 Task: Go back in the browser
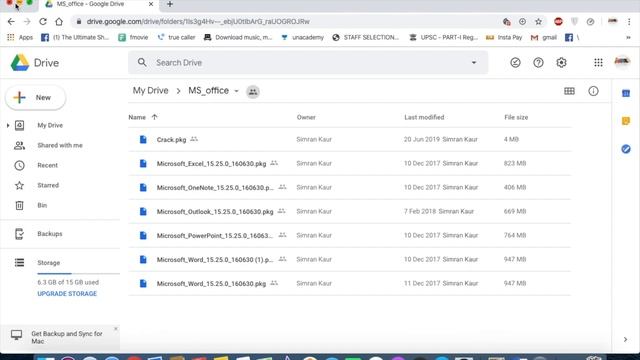[x=11, y=22]
